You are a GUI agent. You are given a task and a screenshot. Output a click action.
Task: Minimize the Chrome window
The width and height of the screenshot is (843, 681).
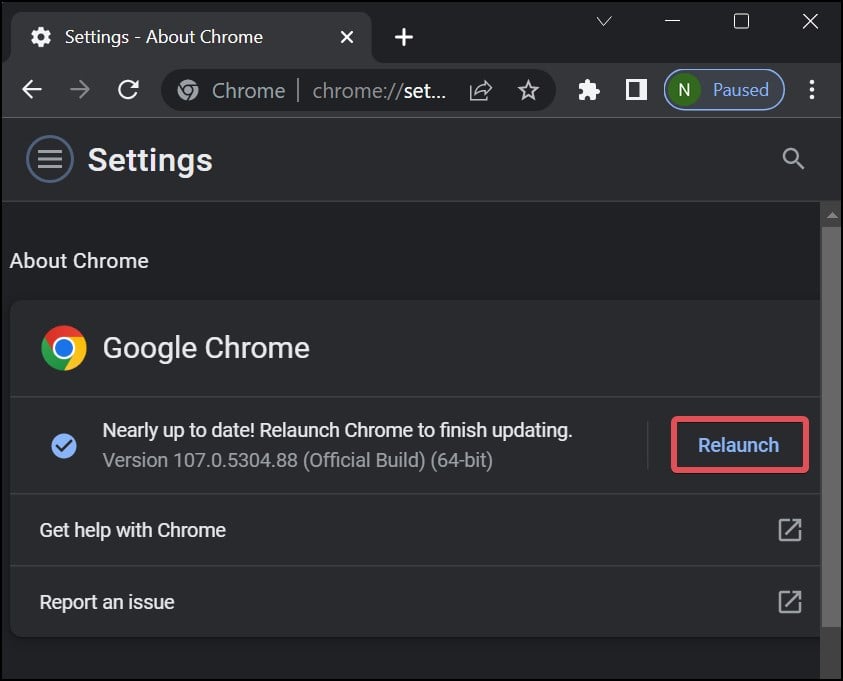(673, 21)
